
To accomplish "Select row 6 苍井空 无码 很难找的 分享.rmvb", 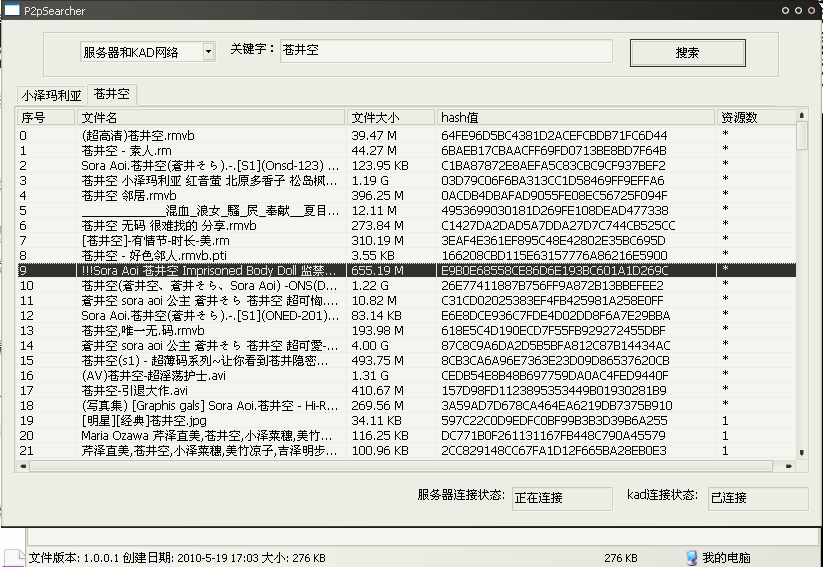I will coord(406,226).
